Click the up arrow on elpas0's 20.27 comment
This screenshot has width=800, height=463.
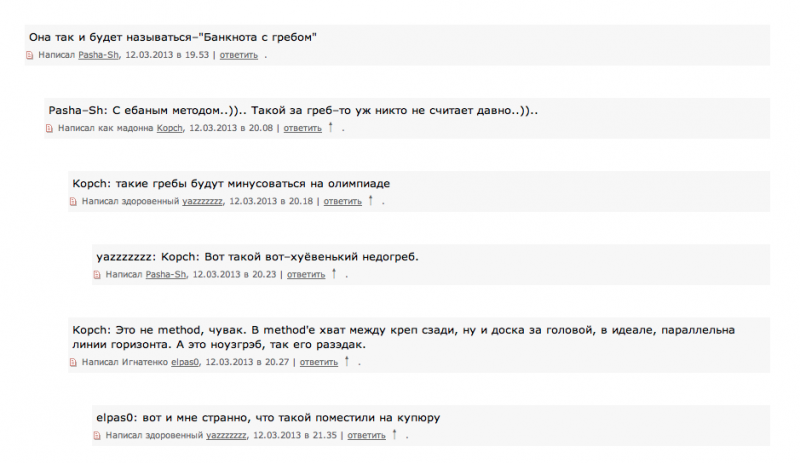[347, 361]
